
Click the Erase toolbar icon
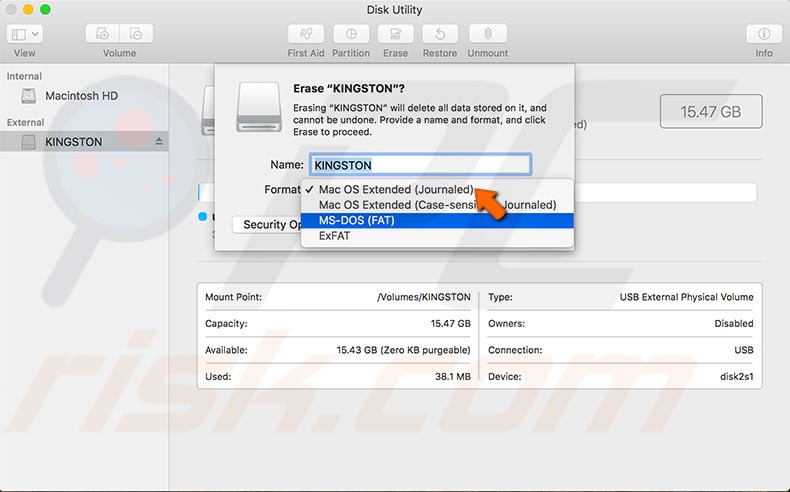[x=395, y=34]
